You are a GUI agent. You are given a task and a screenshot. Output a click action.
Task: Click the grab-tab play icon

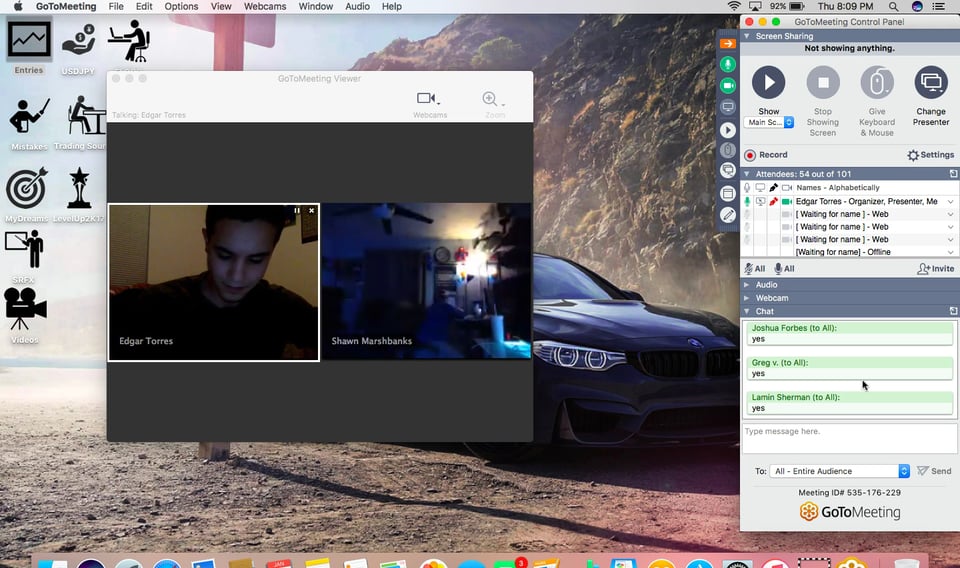727,130
